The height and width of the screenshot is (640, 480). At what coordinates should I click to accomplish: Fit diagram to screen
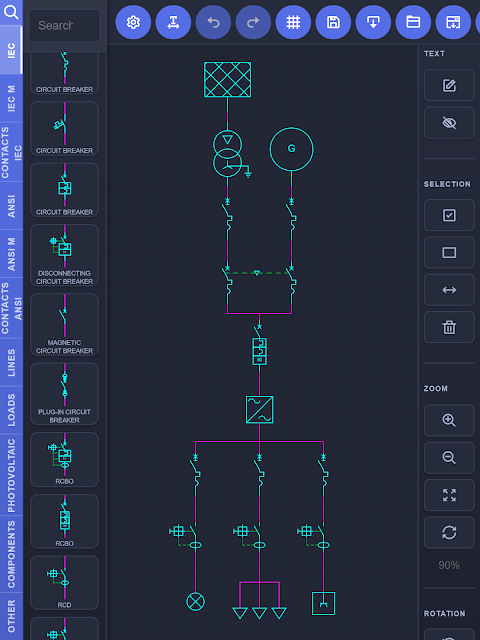(x=449, y=495)
